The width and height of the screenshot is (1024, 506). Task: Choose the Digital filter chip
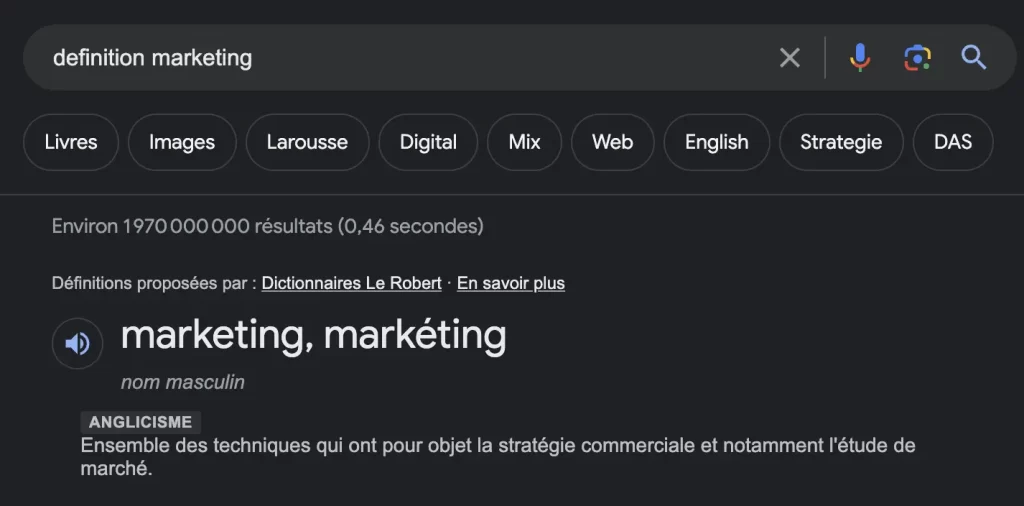coord(428,142)
